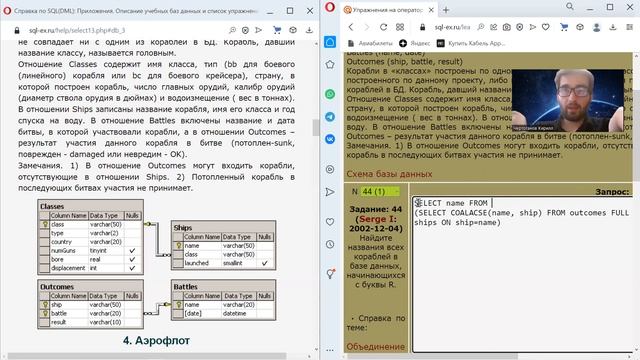This screenshot has width=640, height=360.
Task: Open My Flow arrow in sidebar
Action: pyautogui.click(x=330, y=192)
